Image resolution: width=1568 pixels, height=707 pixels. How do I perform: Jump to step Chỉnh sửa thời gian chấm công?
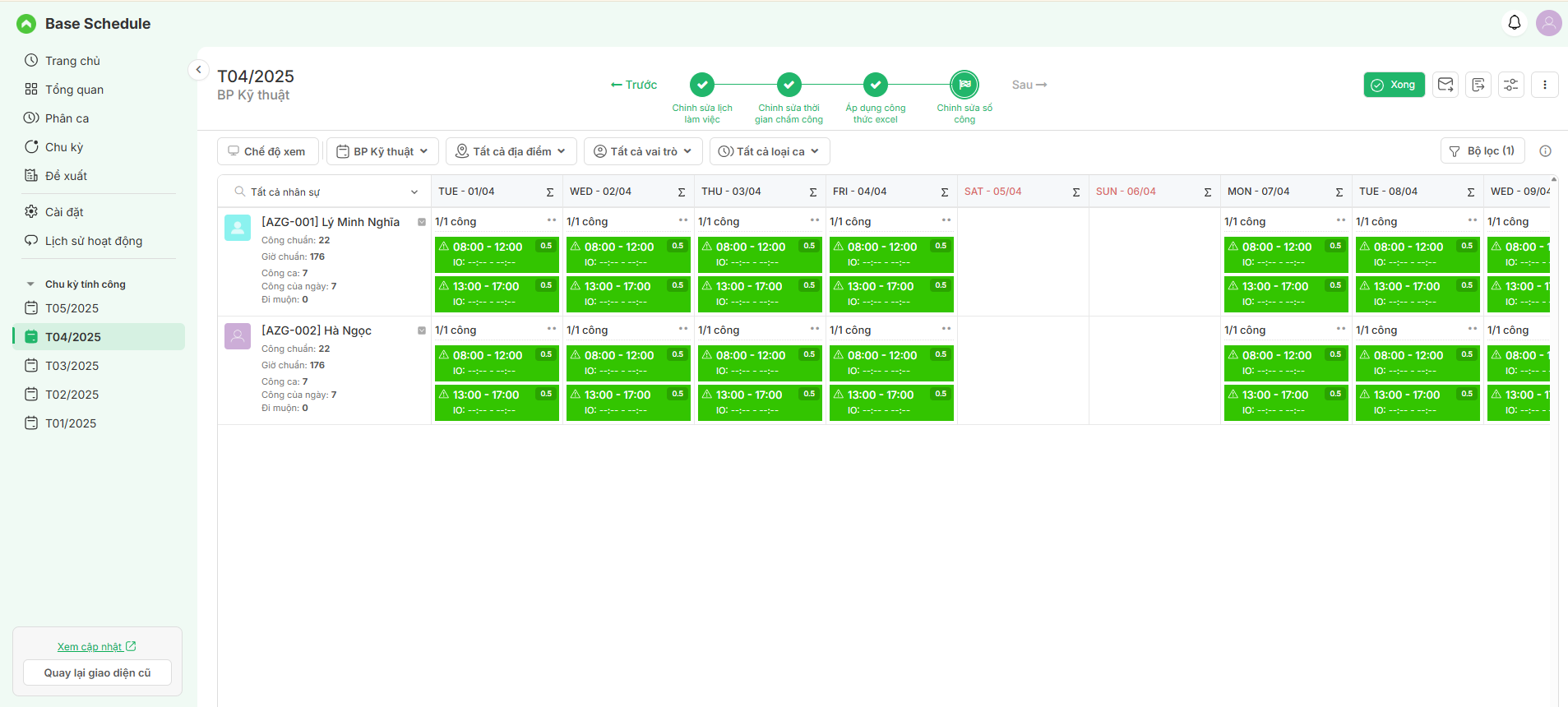(789, 85)
